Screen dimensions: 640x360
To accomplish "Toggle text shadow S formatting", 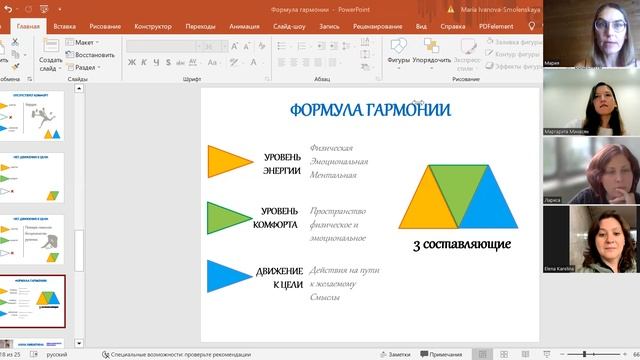I will tap(168, 62).
